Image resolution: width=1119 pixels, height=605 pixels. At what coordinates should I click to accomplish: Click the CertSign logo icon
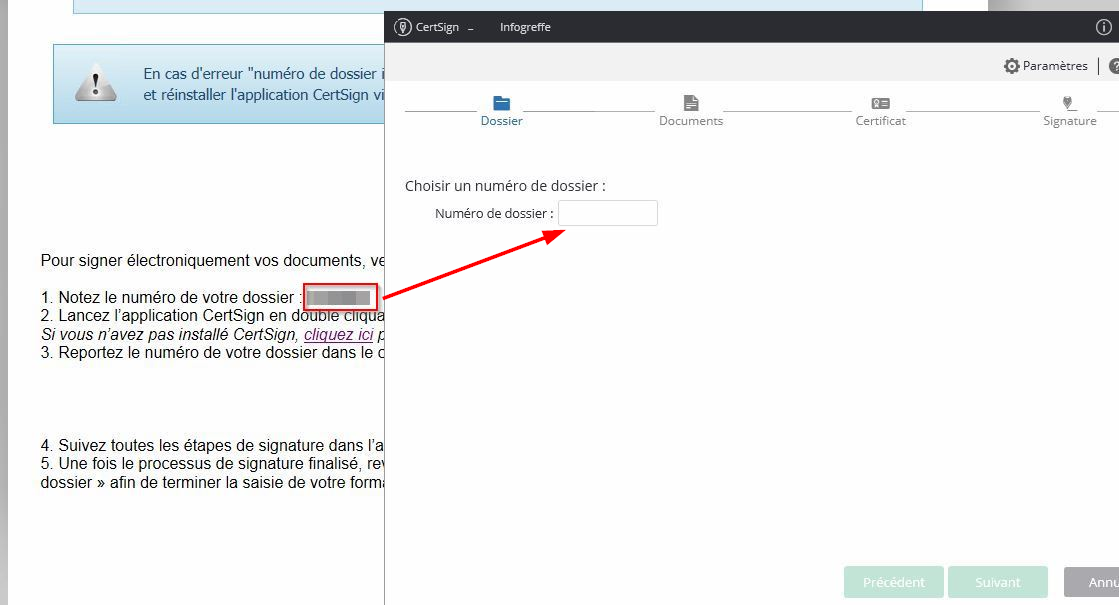point(403,27)
